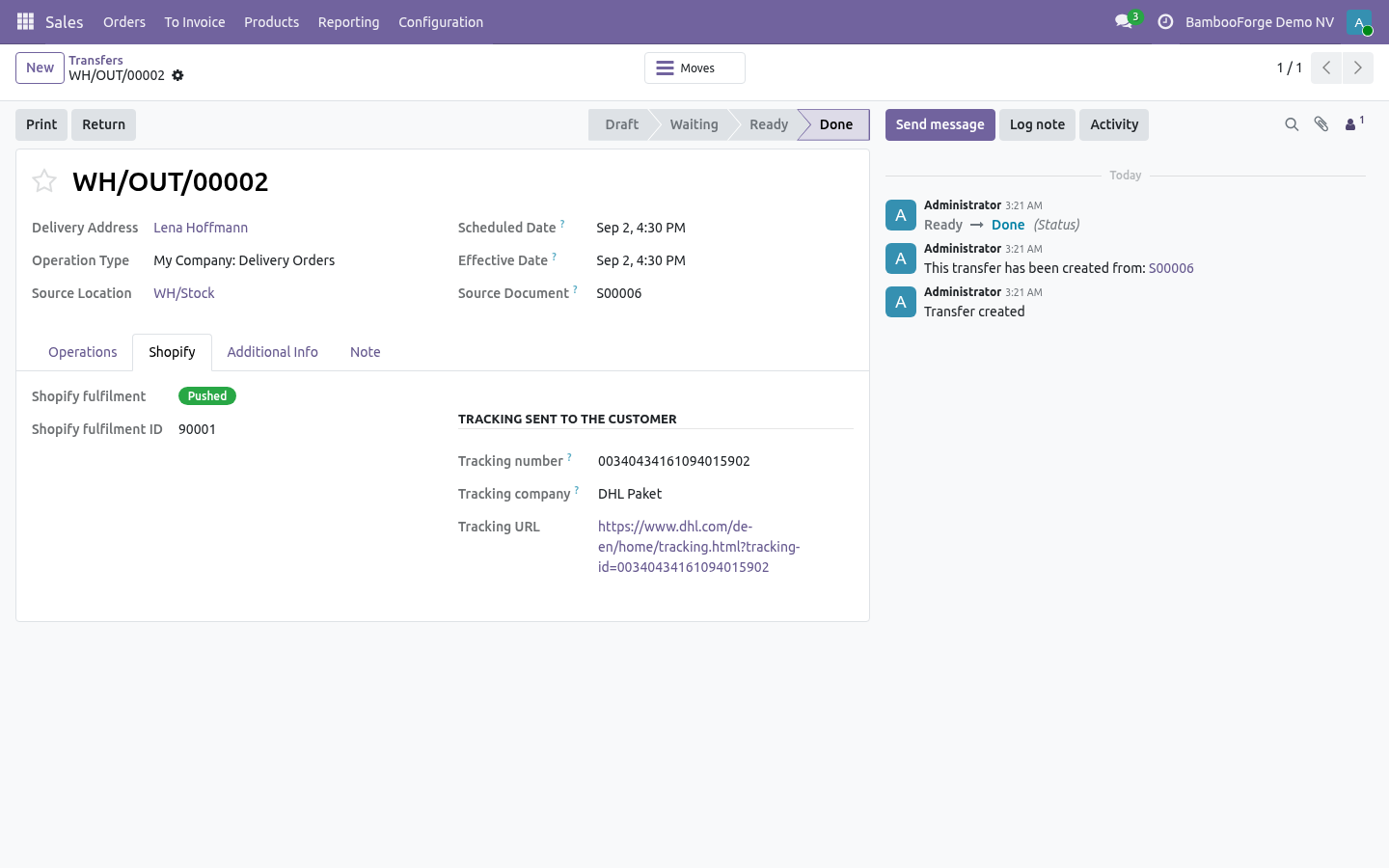Go to previous record arrow
Screen dimensions: 1389x868
tap(1326, 68)
